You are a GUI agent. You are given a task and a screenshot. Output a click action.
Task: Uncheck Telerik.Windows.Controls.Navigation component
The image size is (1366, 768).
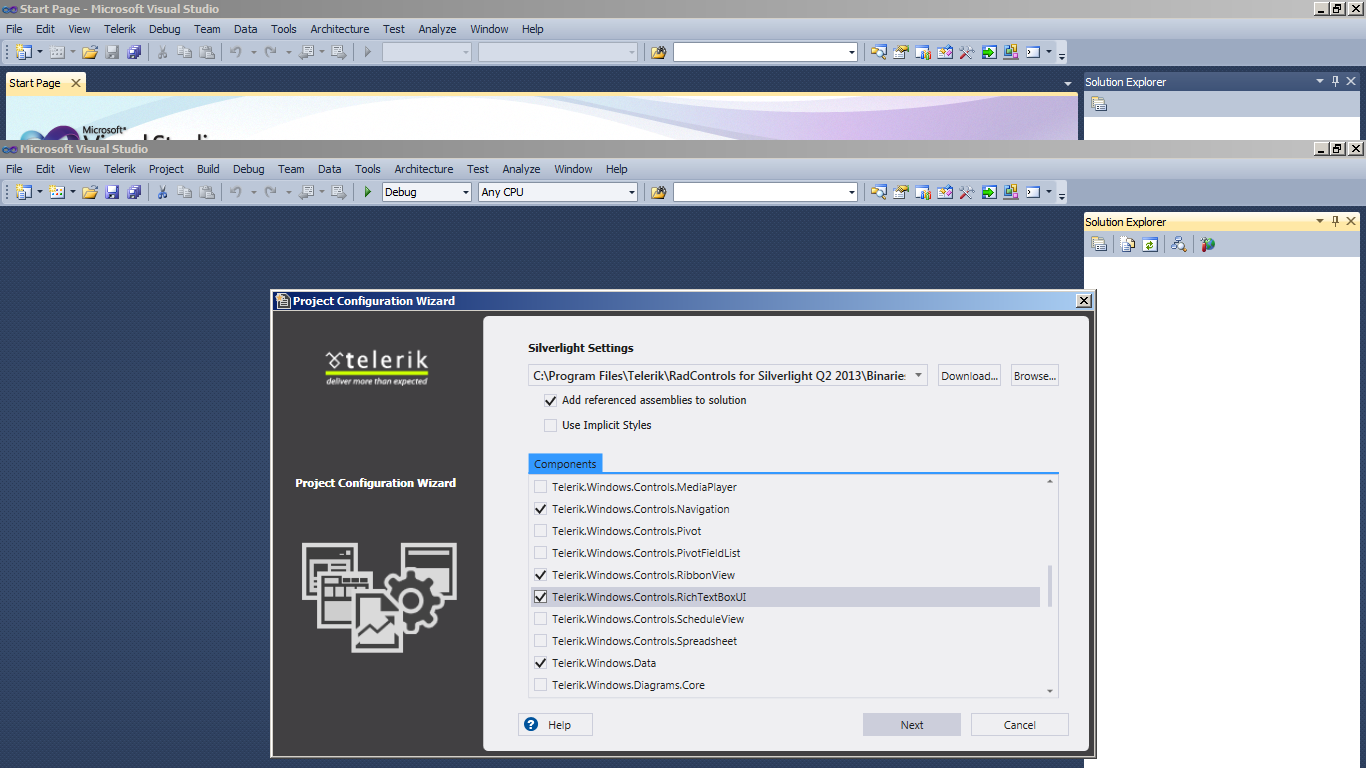[541, 509]
